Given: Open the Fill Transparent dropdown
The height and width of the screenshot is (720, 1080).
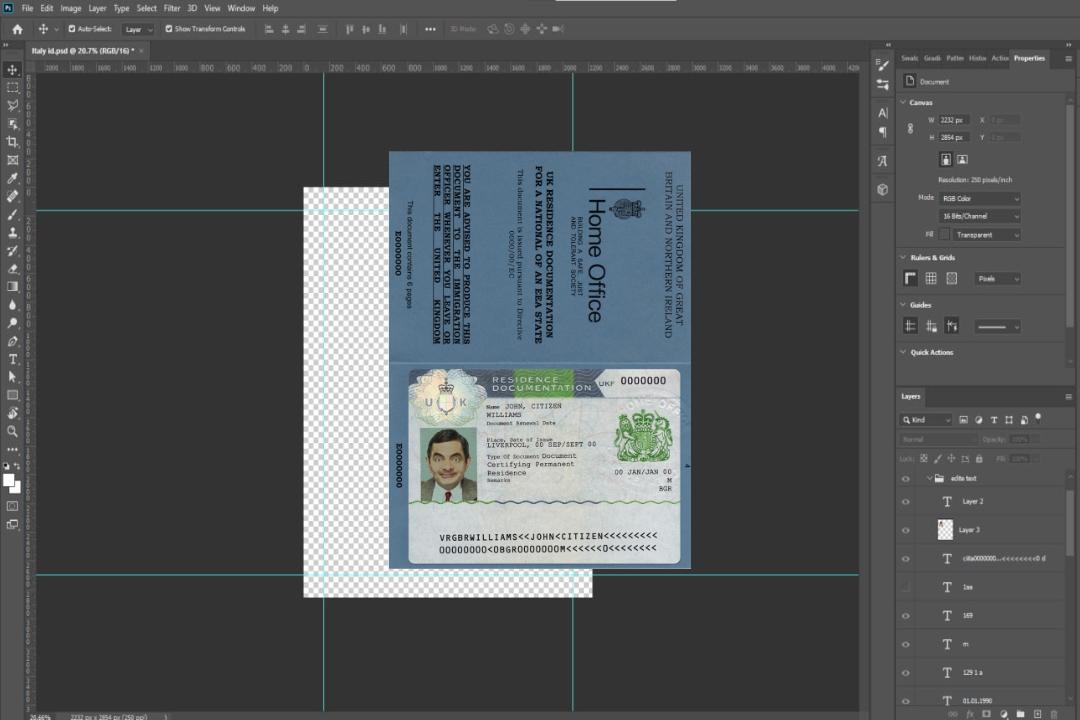Looking at the screenshot, I should point(987,235).
